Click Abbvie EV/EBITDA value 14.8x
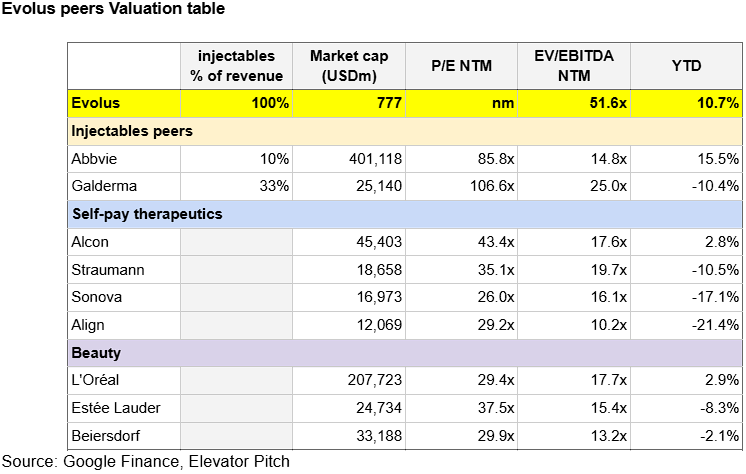746x474 pixels. (x=609, y=158)
